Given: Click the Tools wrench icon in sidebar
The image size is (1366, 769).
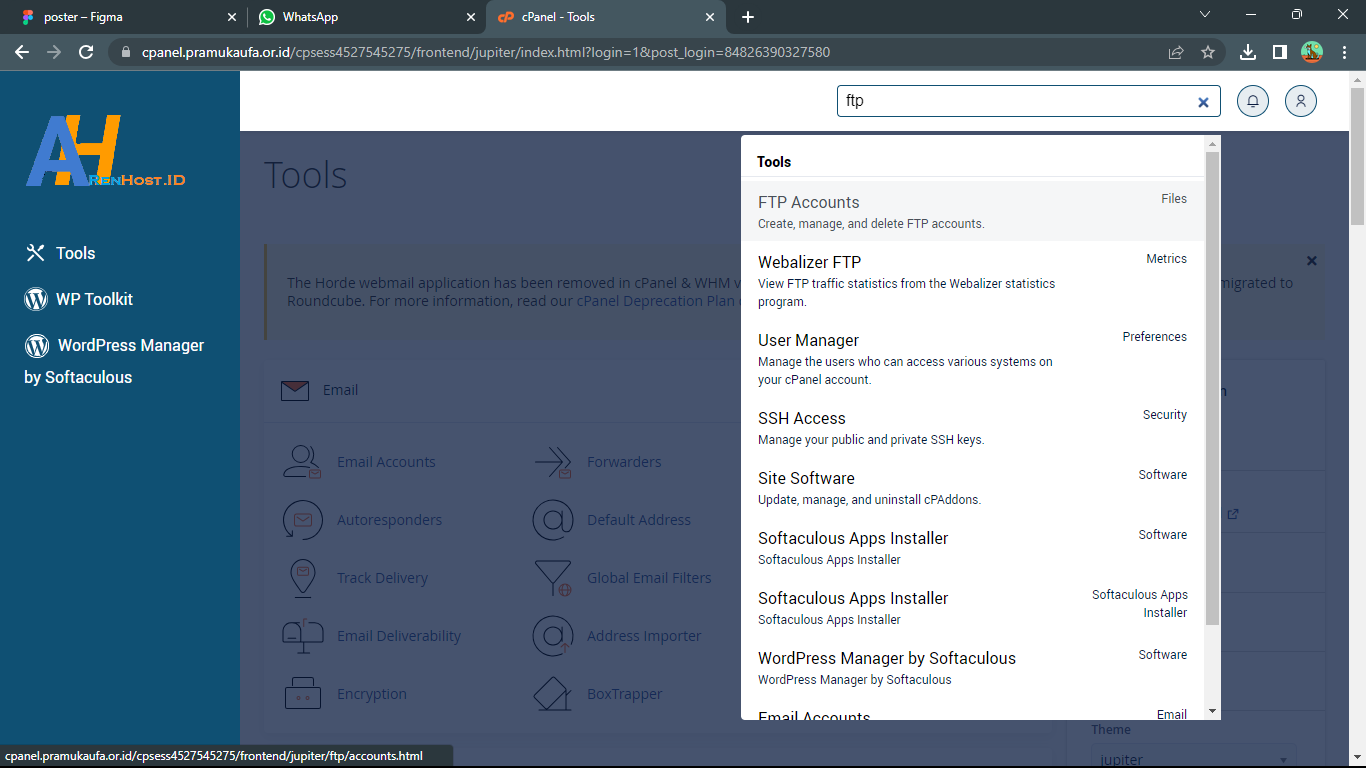Looking at the screenshot, I should [36, 253].
